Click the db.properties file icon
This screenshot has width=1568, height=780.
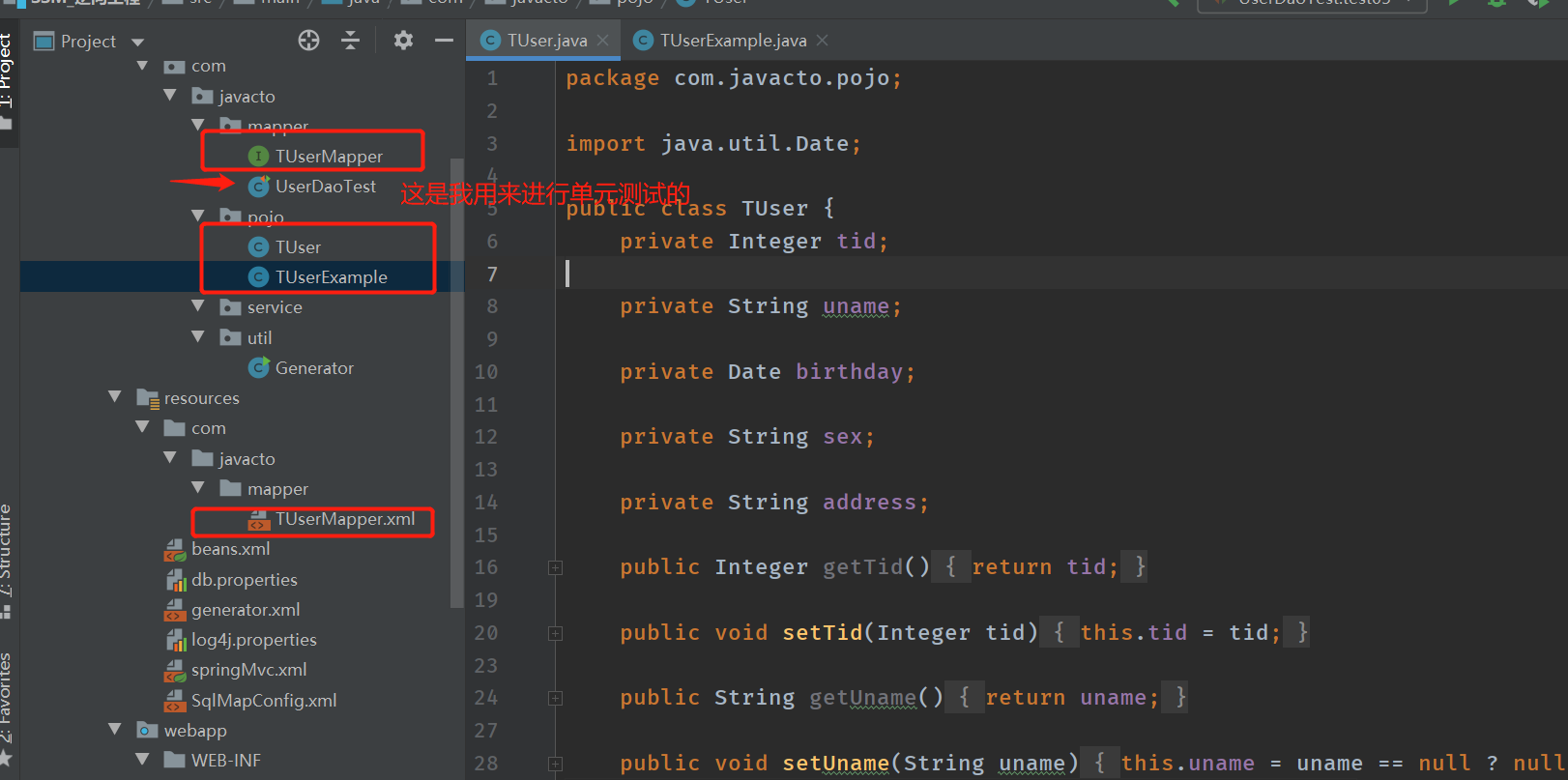(176, 580)
